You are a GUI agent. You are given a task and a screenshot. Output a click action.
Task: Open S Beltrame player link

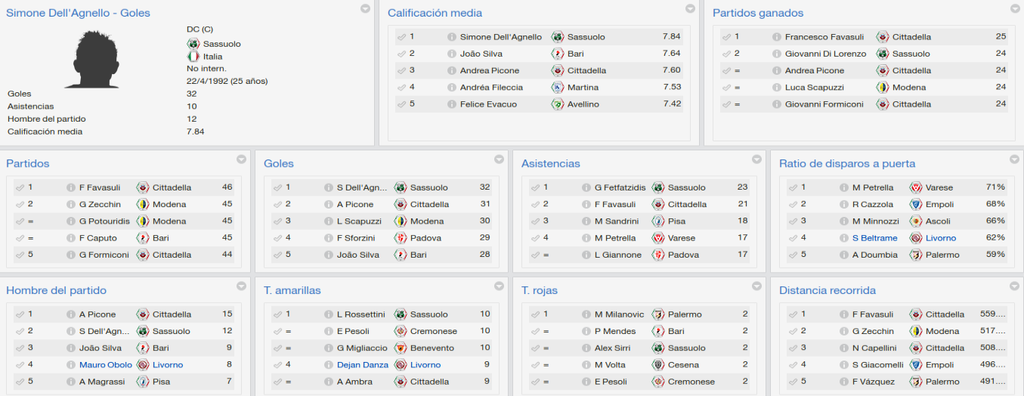[874, 238]
